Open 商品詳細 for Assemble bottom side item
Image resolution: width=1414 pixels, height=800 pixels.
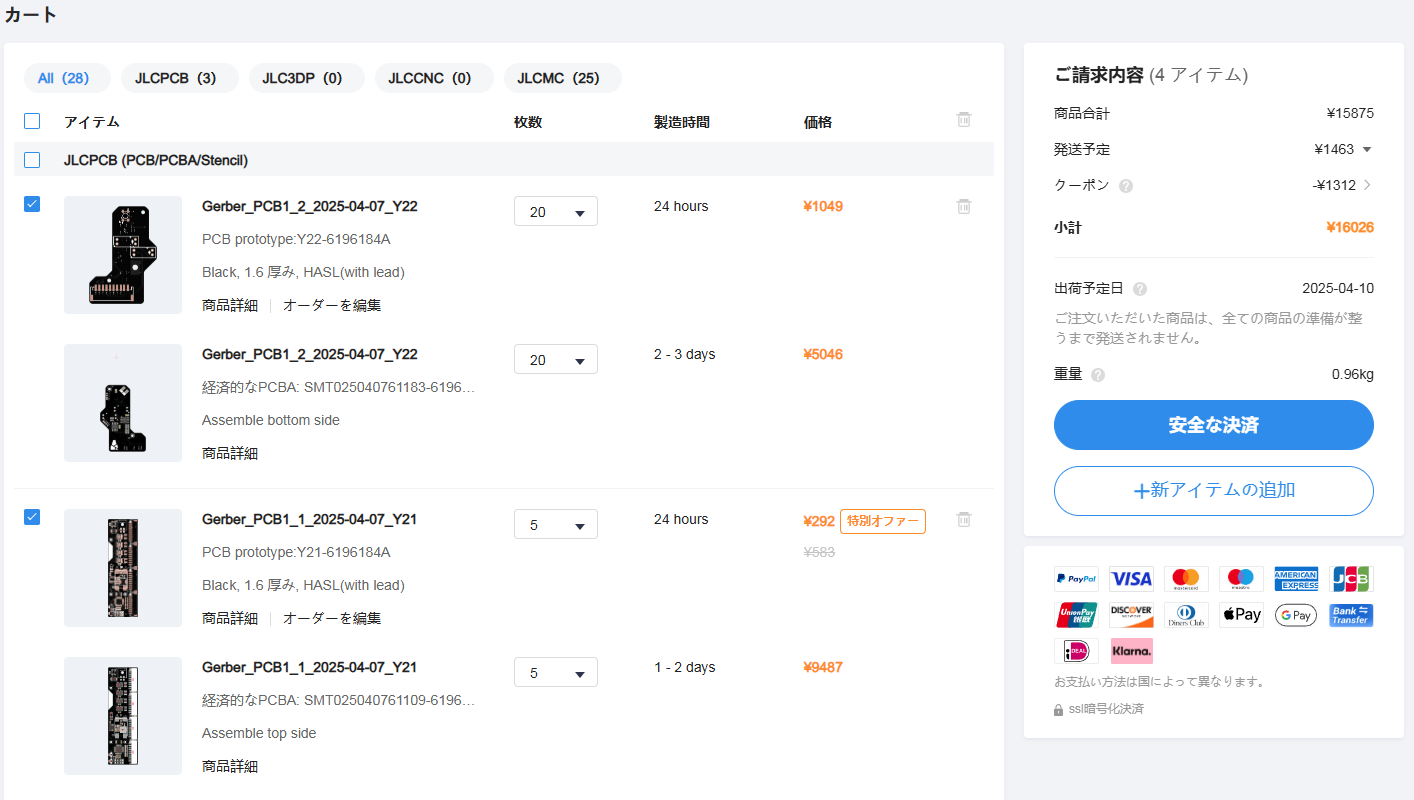230,453
